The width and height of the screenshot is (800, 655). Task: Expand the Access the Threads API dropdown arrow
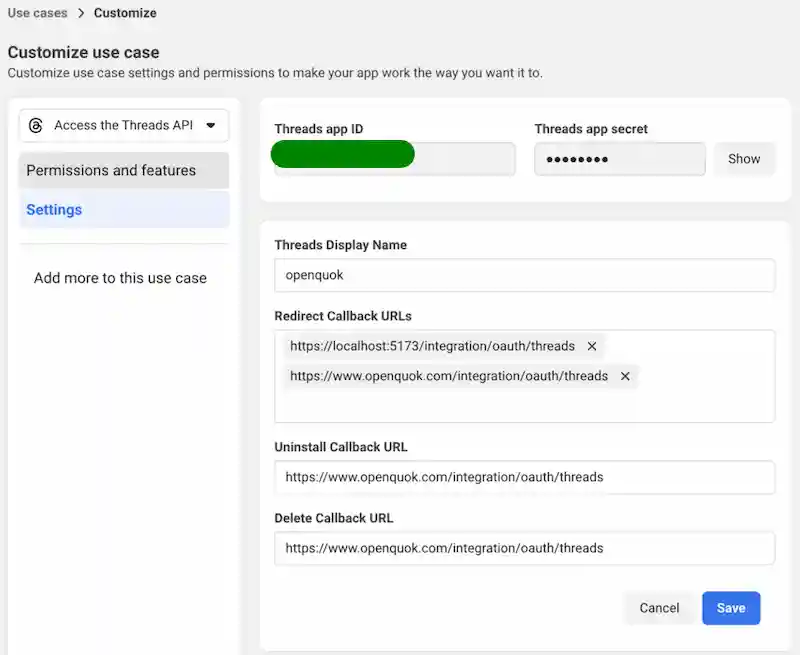point(211,125)
